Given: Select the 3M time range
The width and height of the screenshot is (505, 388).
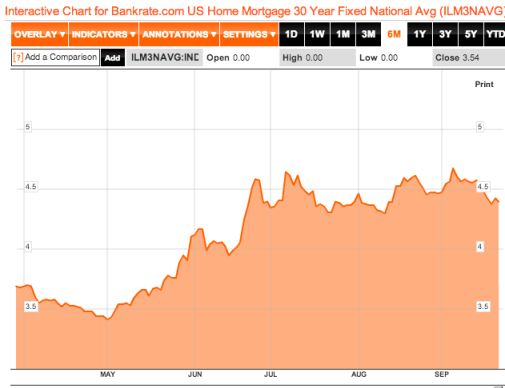Looking at the screenshot, I should click(x=368, y=34).
